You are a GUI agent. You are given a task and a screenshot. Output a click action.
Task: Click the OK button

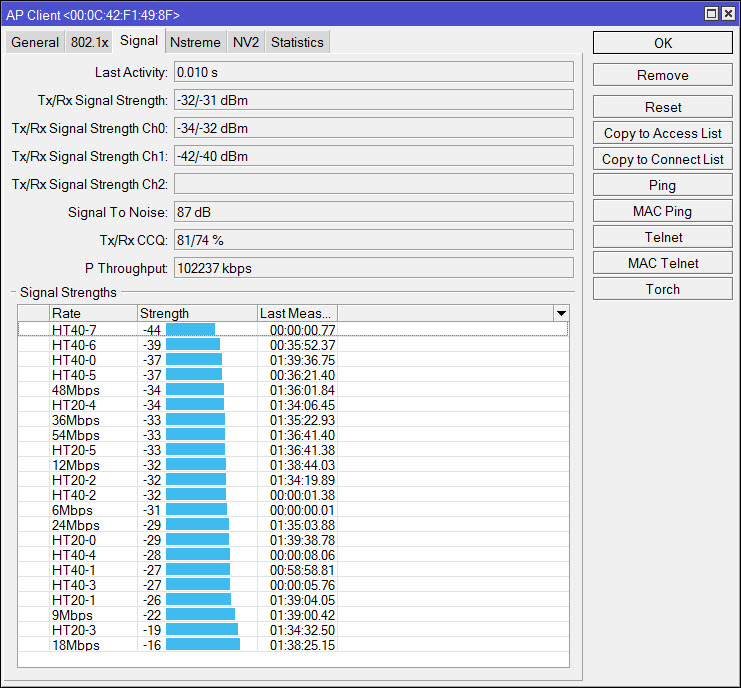[x=663, y=43]
